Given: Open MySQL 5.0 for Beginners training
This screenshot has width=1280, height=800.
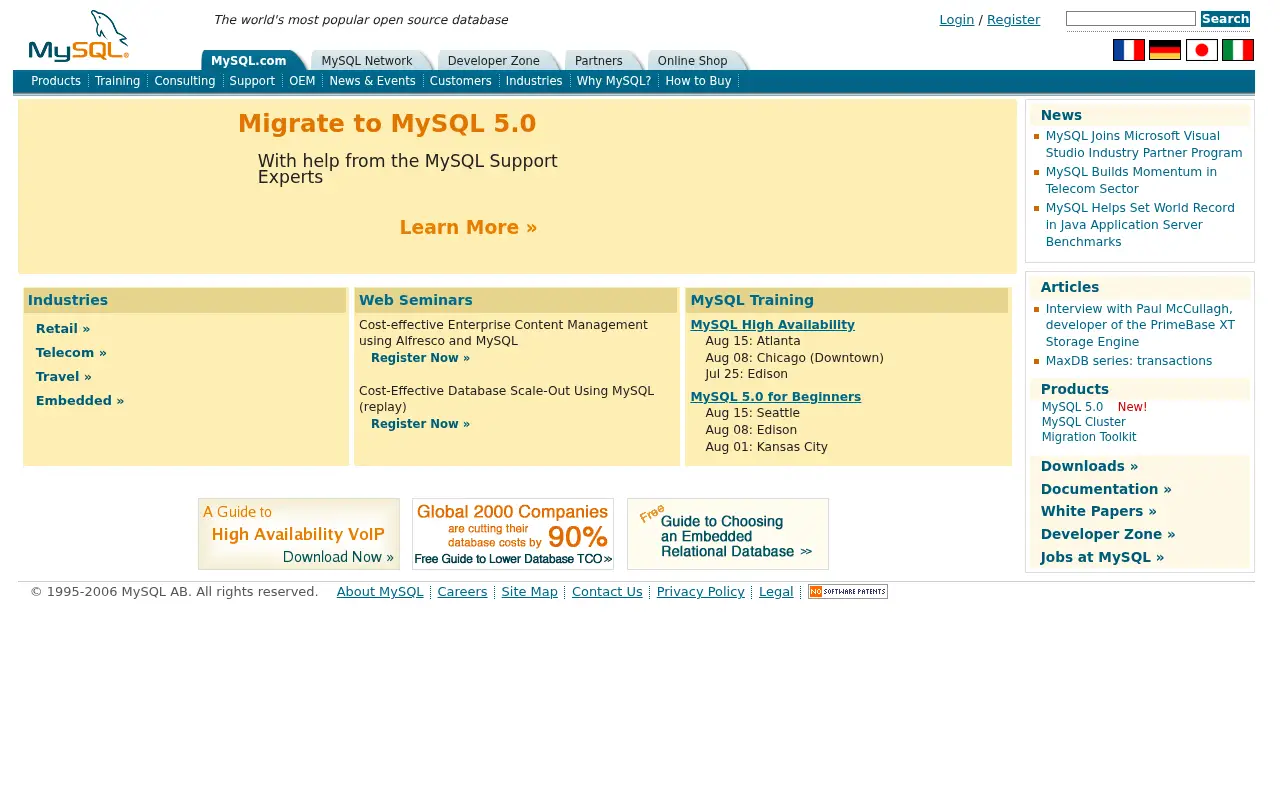Looking at the screenshot, I should pyautogui.click(x=776, y=397).
